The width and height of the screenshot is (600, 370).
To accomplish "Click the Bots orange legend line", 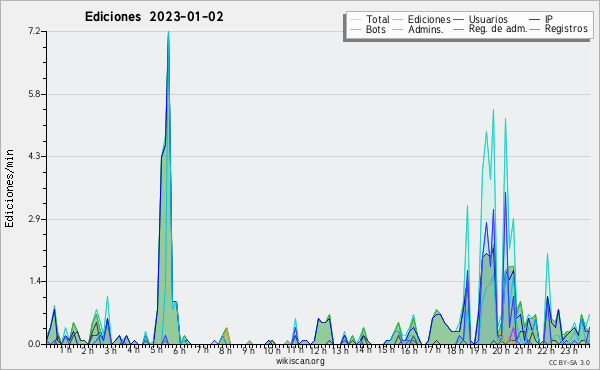I will [x=356, y=29].
